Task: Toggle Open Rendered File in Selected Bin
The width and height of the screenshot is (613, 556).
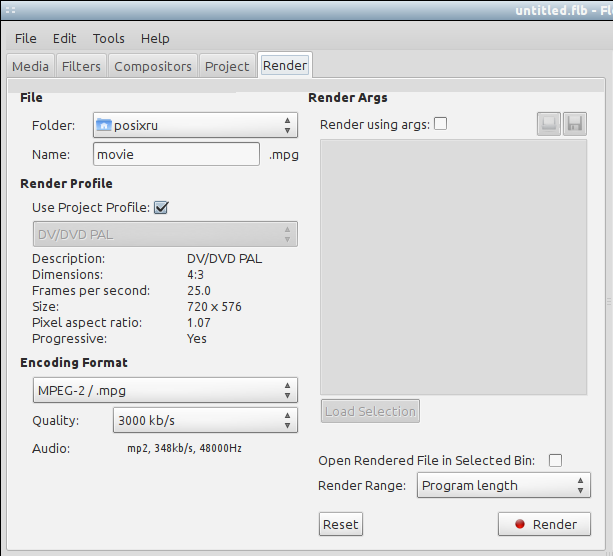Action: (555, 460)
